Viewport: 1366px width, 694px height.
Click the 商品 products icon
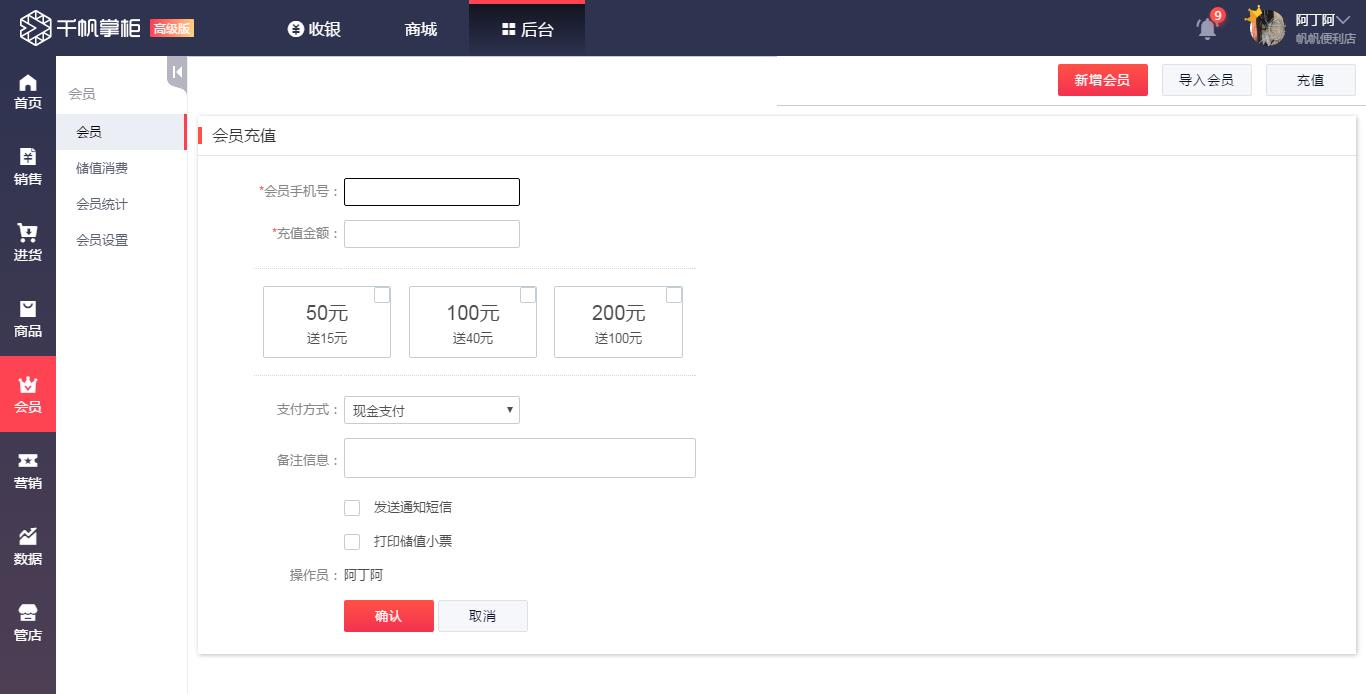coord(28,318)
